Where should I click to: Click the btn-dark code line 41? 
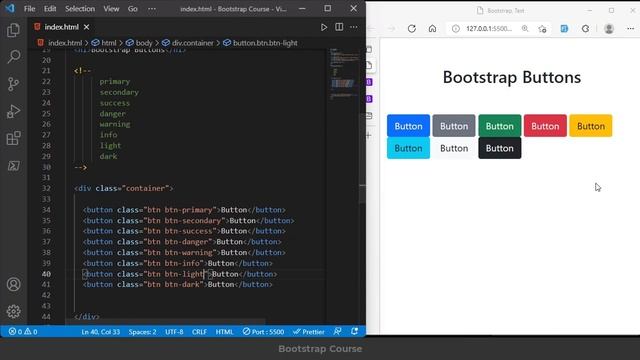pos(178,284)
